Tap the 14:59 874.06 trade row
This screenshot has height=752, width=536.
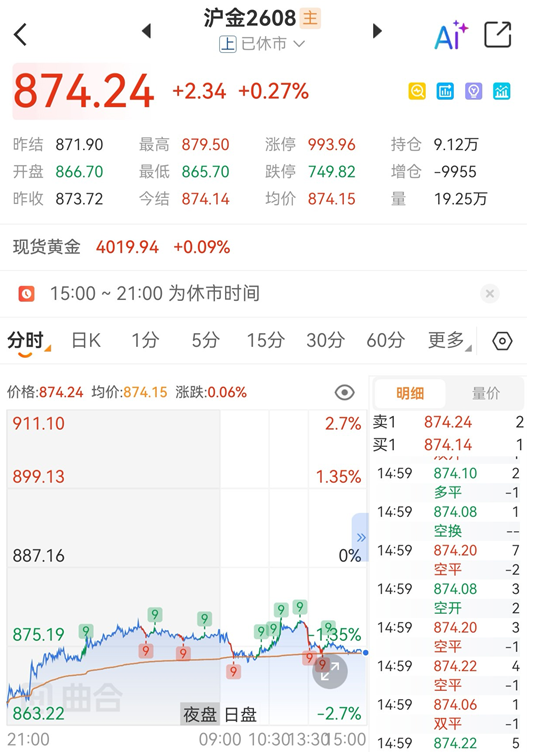click(x=448, y=705)
